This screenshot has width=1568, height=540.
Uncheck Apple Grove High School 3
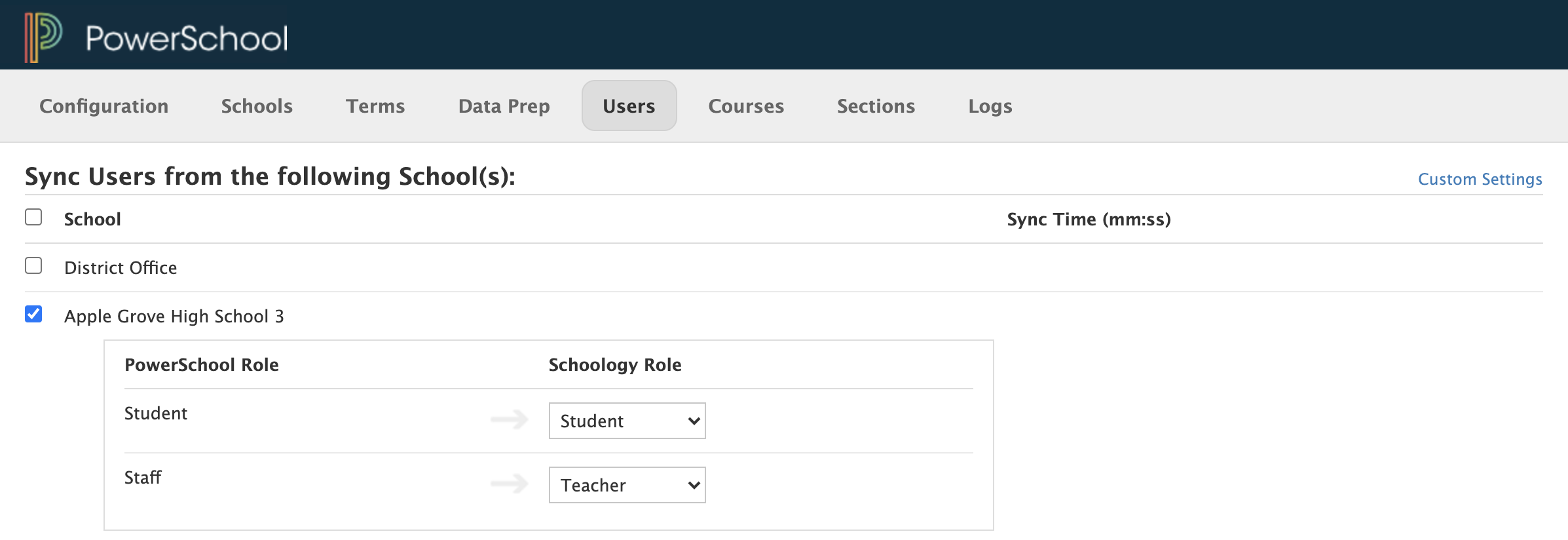pos(33,314)
